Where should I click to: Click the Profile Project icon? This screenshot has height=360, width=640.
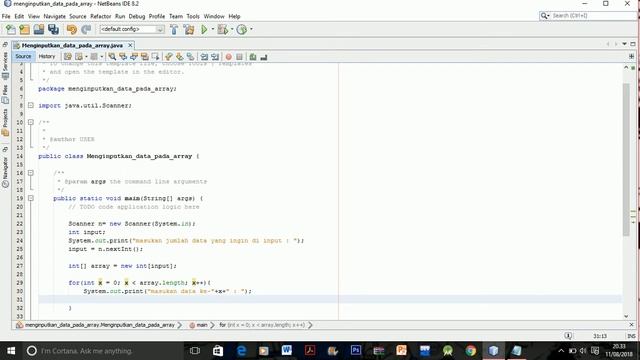[242, 29]
